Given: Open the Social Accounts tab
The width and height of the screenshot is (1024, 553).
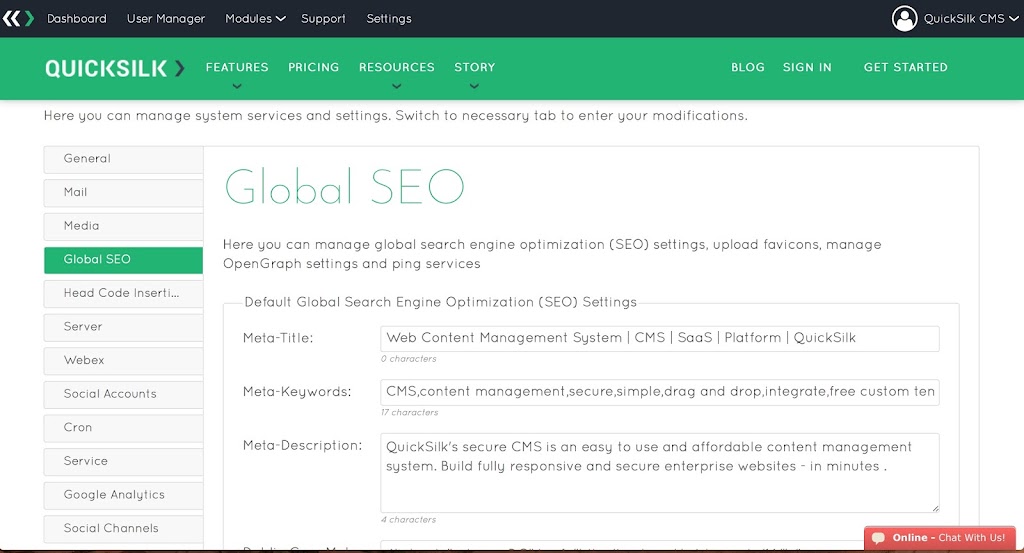Looking at the screenshot, I should (123, 394).
